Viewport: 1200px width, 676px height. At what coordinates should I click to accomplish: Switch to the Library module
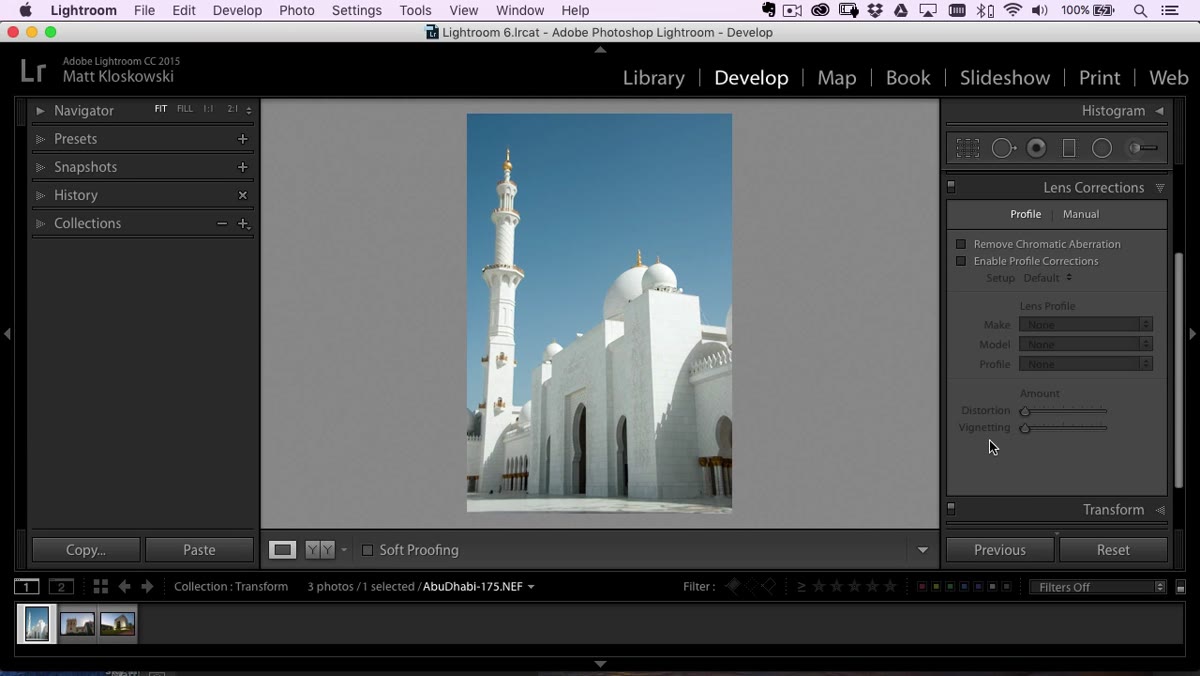(654, 78)
